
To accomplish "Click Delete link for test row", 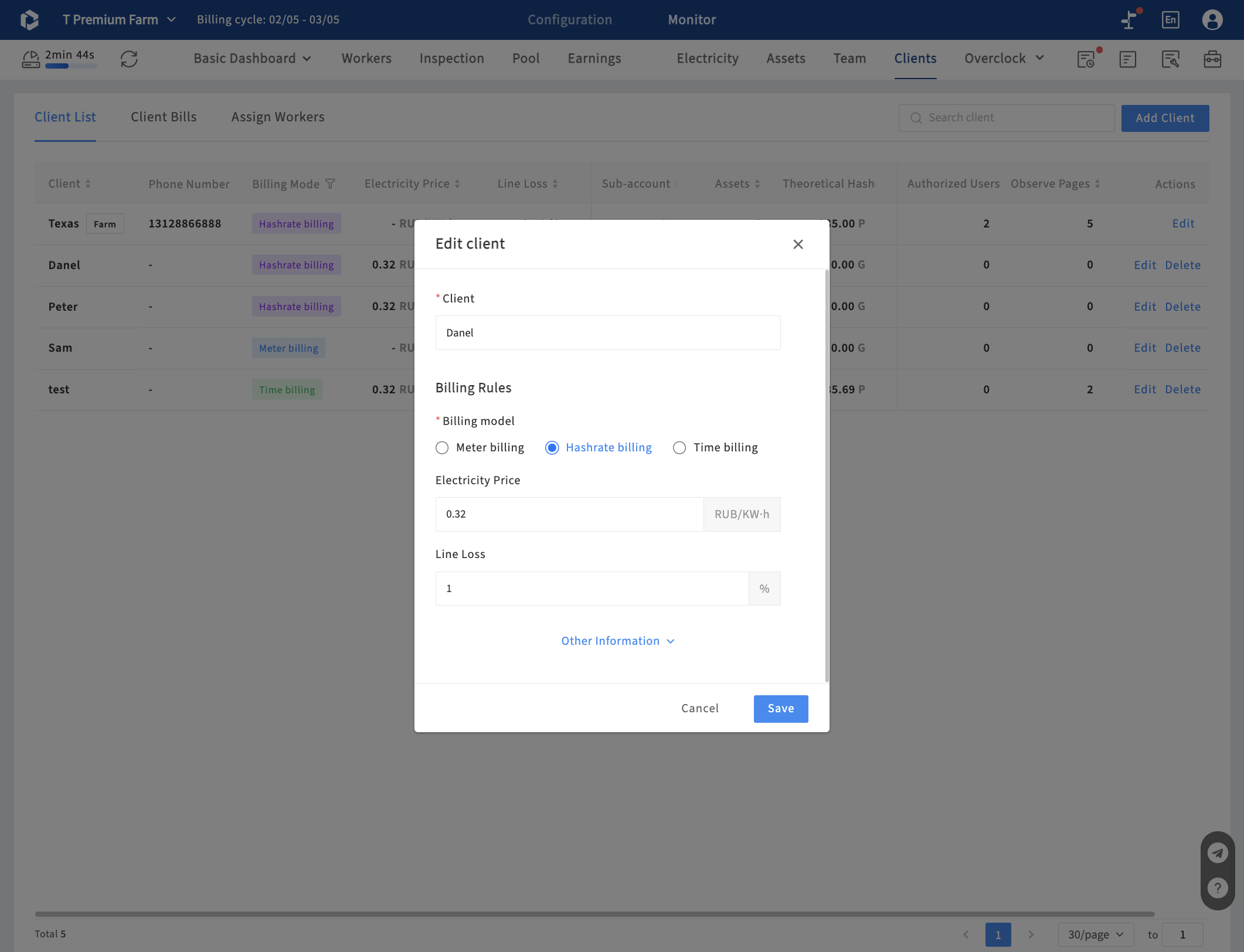I will coord(1183,390).
